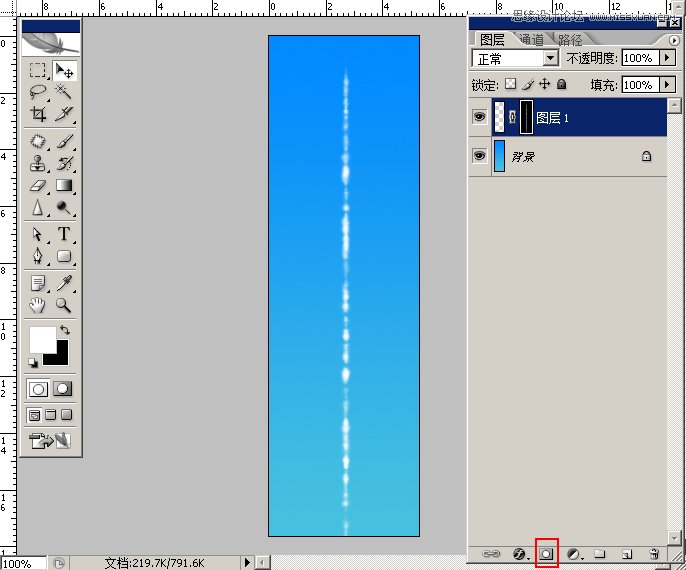Switch to full screen mode
This screenshot has height=570, width=686.
(66, 415)
